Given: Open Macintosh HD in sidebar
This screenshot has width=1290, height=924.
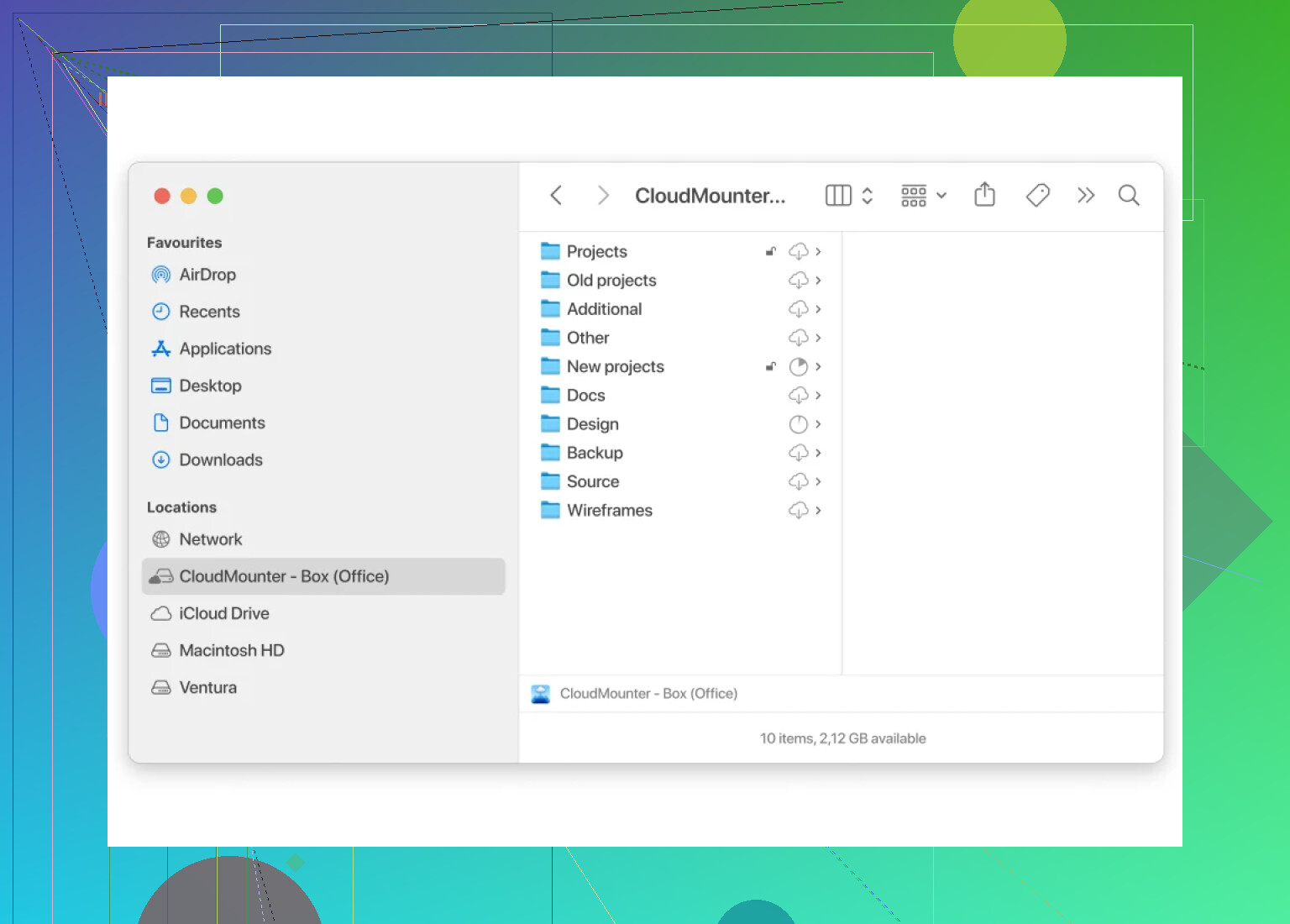Looking at the screenshot, I should [x=231, y=650].
